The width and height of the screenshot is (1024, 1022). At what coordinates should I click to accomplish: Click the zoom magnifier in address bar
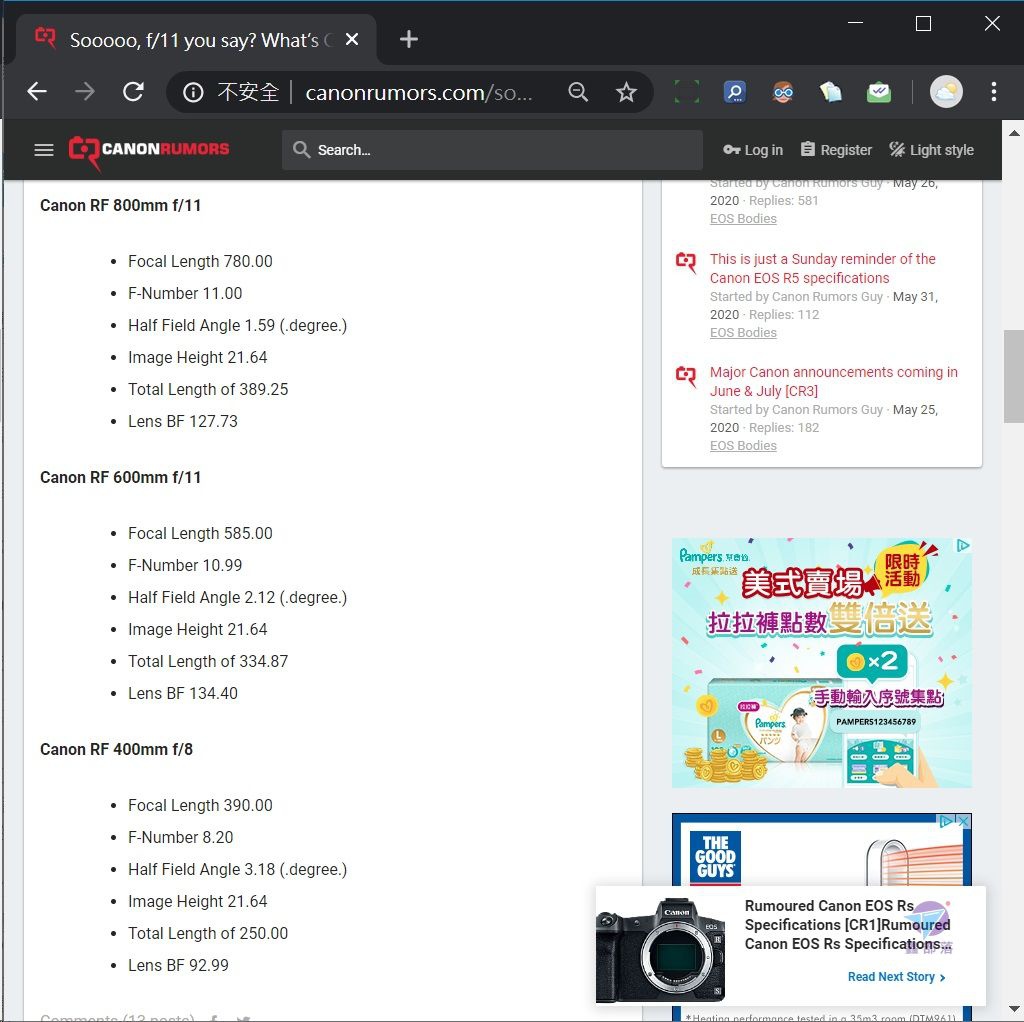(x=578, y=92)
